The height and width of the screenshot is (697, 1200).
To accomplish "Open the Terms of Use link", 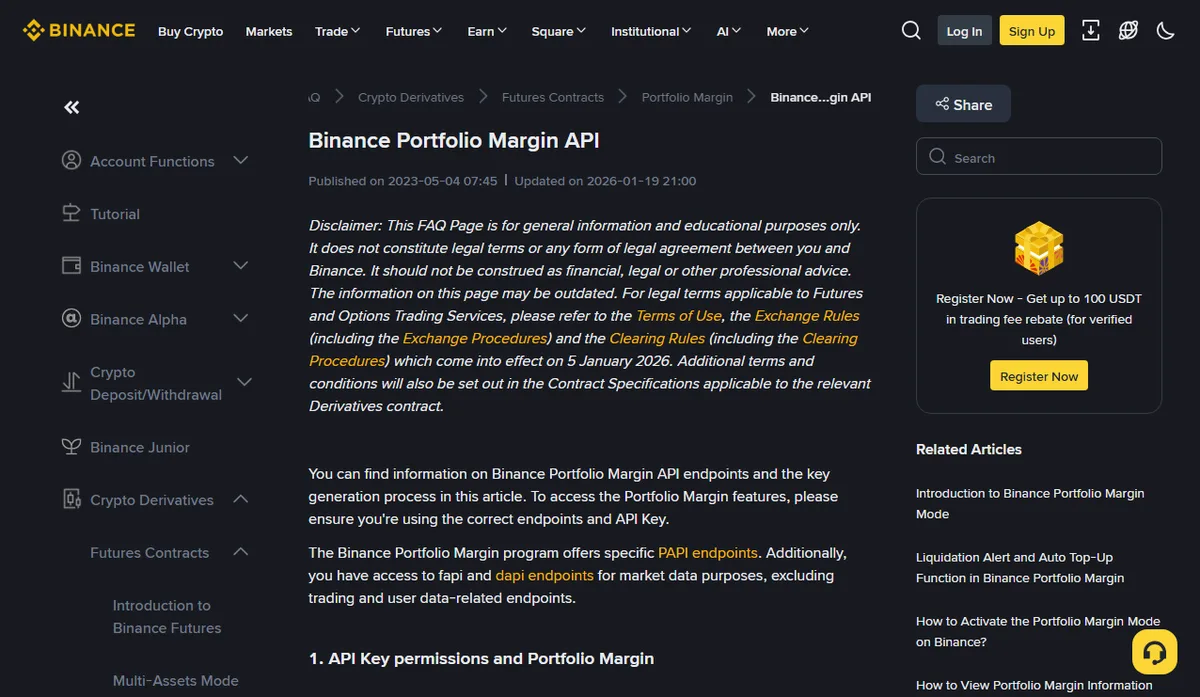I will click(x=678, y=315).
